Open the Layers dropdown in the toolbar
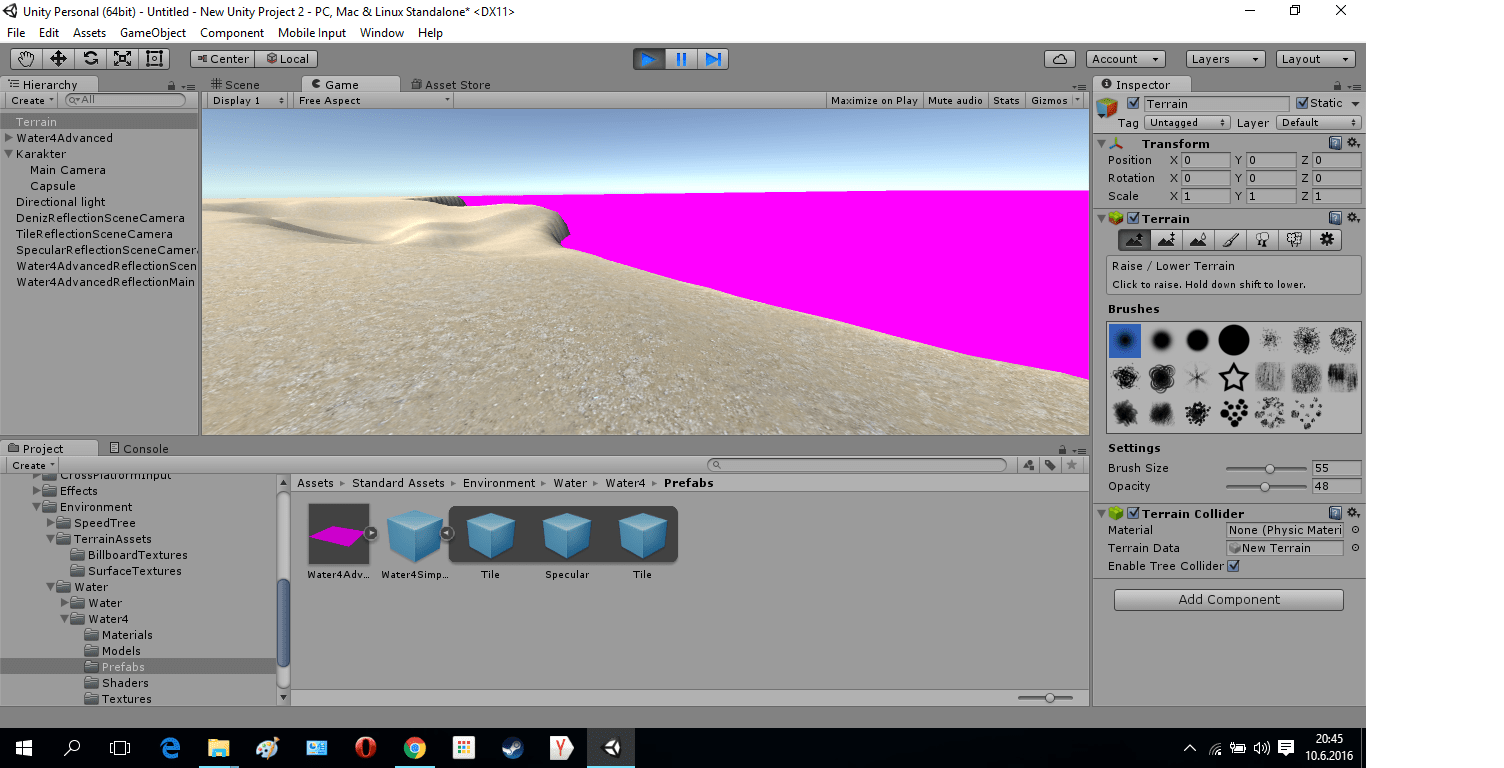Viewport: 1504px width, 768px height. pyautogui.click(x=1225, y=59)
